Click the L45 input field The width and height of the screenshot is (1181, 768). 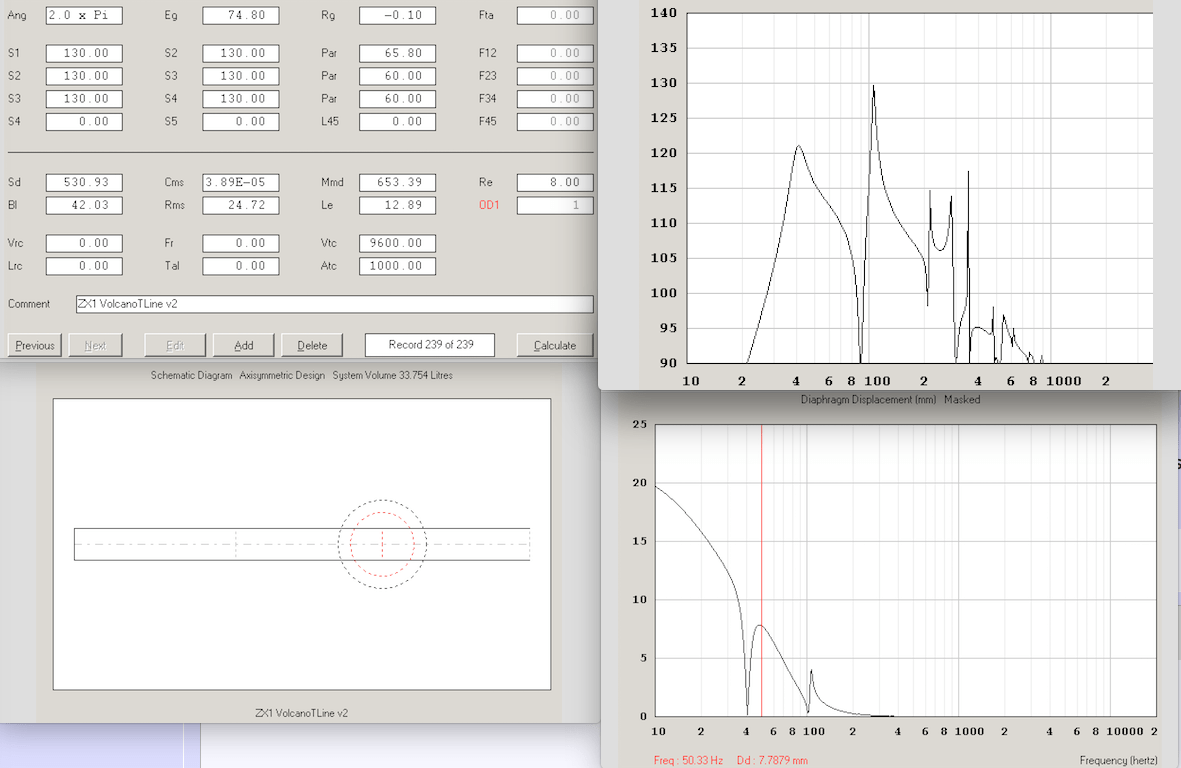pyautogui.click(x=398, y=121)
